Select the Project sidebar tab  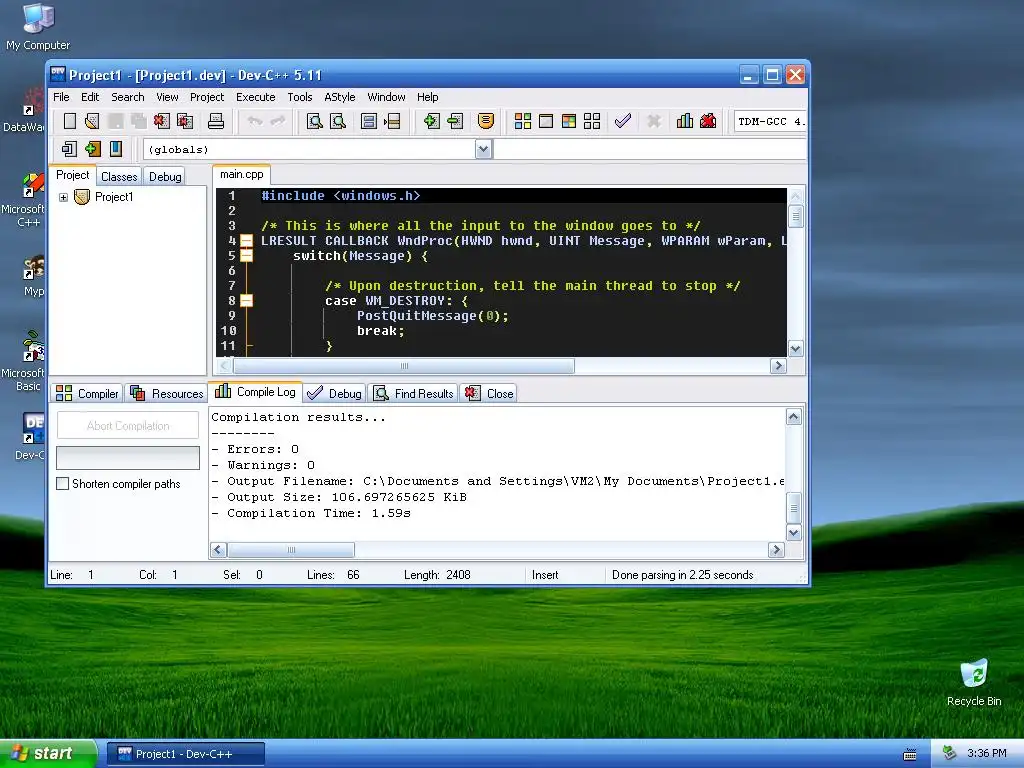point(72,175)
